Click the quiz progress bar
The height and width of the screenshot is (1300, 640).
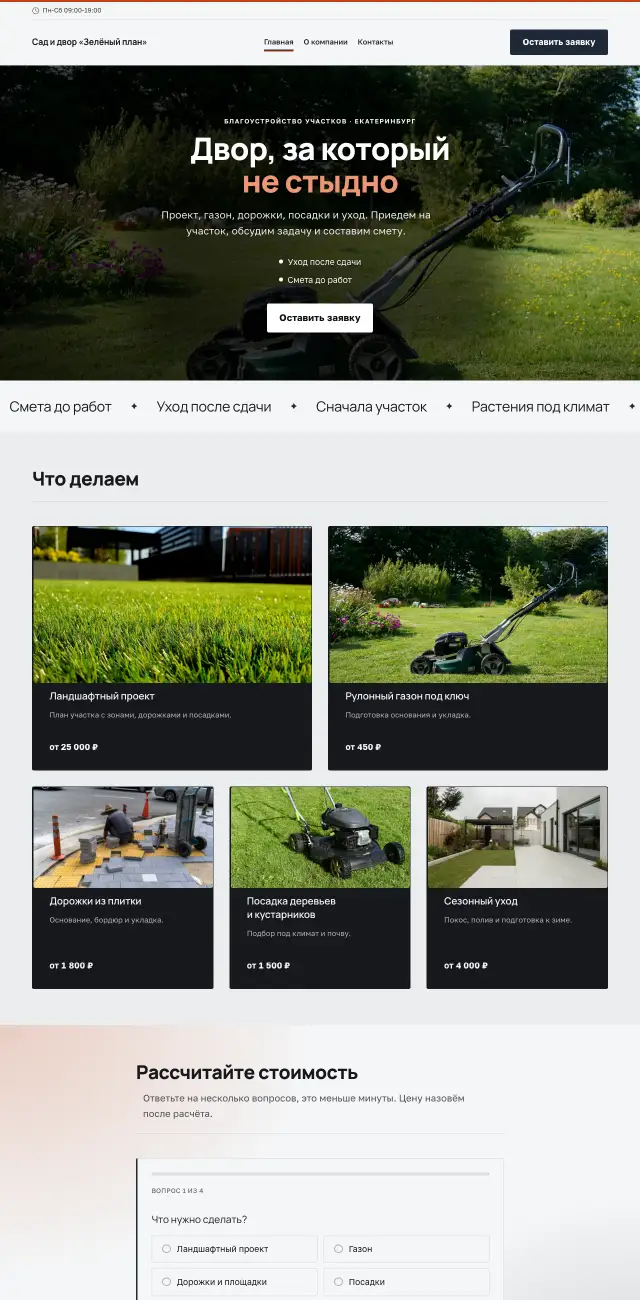tap(320, 1174)
